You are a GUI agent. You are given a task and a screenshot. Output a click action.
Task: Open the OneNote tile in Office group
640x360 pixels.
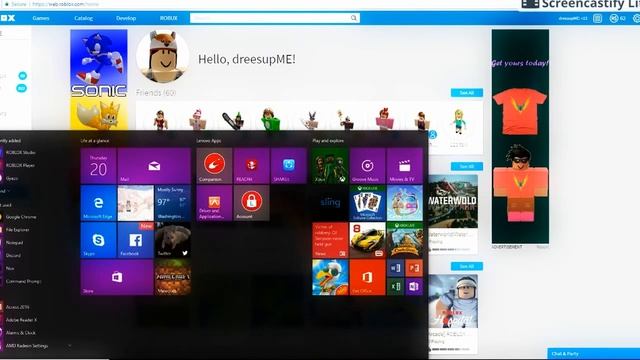tap(414, 287)
